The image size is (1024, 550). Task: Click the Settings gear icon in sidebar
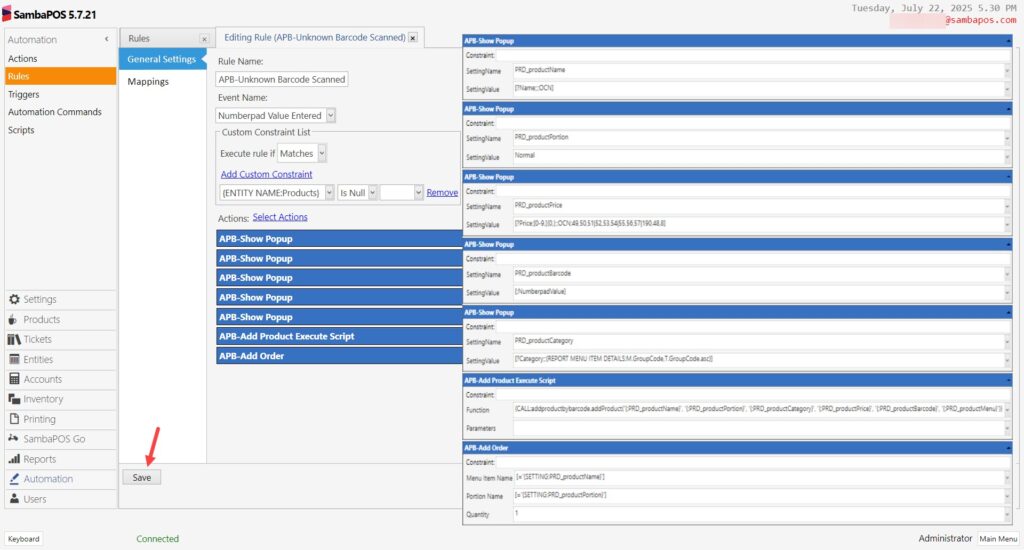coord(14,299)
